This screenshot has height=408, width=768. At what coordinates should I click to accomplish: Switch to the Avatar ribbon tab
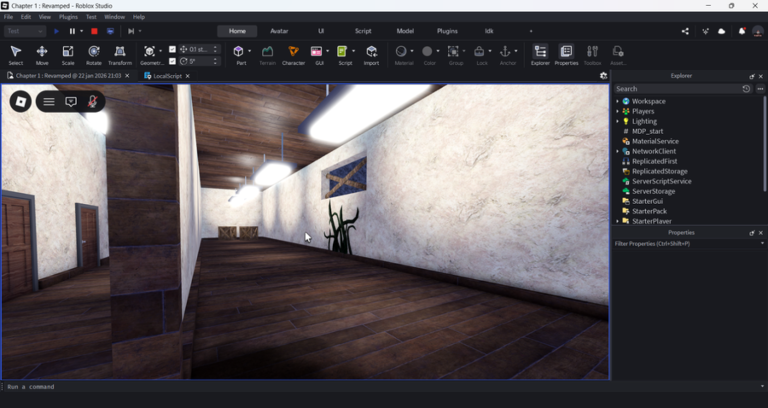pos(279,31)
